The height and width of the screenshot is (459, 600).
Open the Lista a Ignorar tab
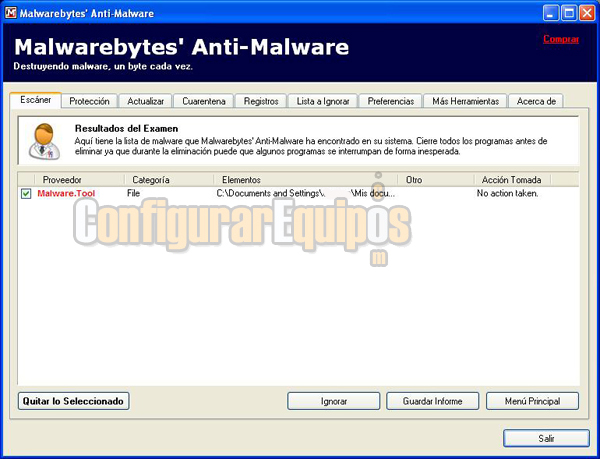tap(323, 101)
